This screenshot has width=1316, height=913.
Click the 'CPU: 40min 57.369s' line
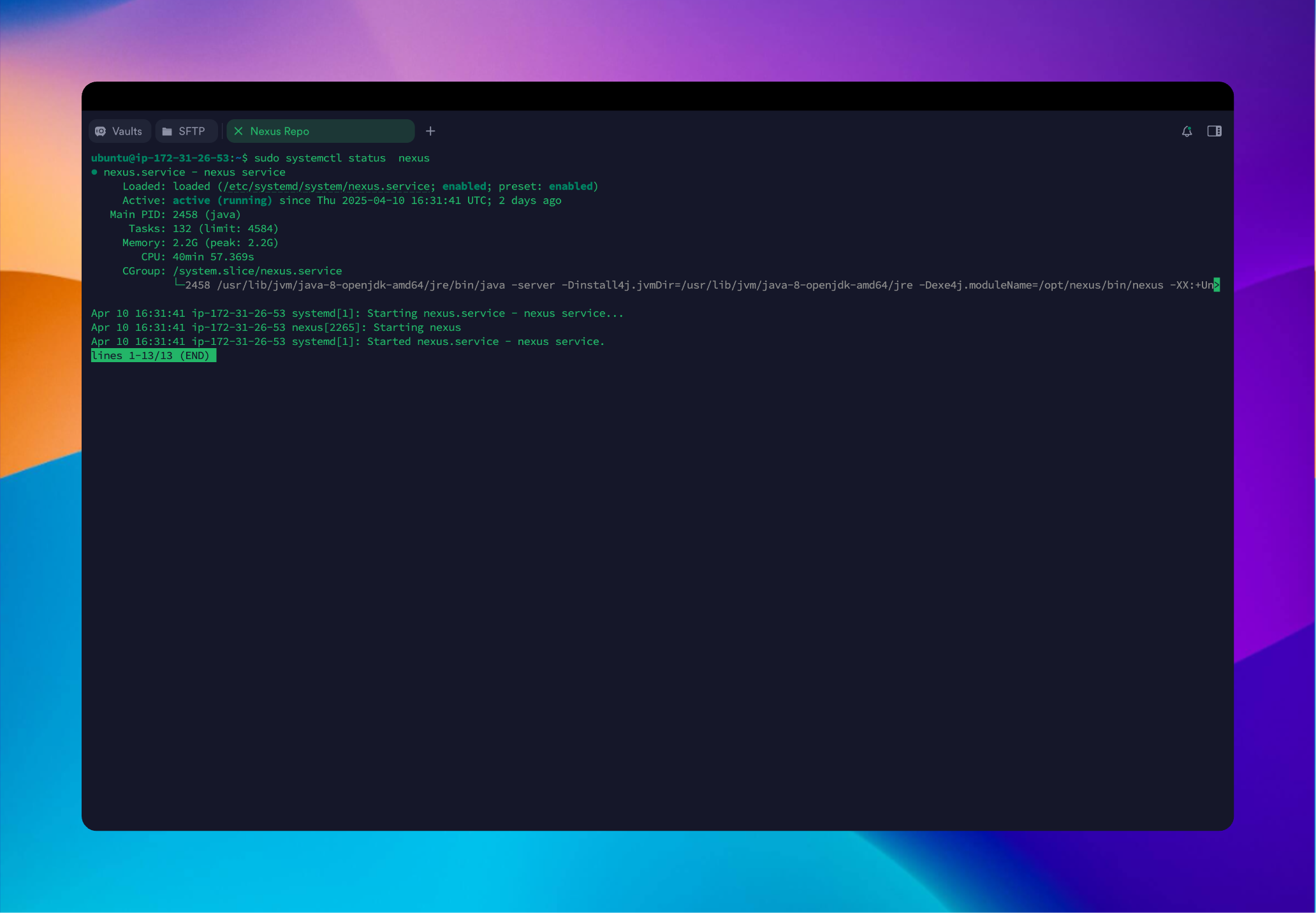198,257
